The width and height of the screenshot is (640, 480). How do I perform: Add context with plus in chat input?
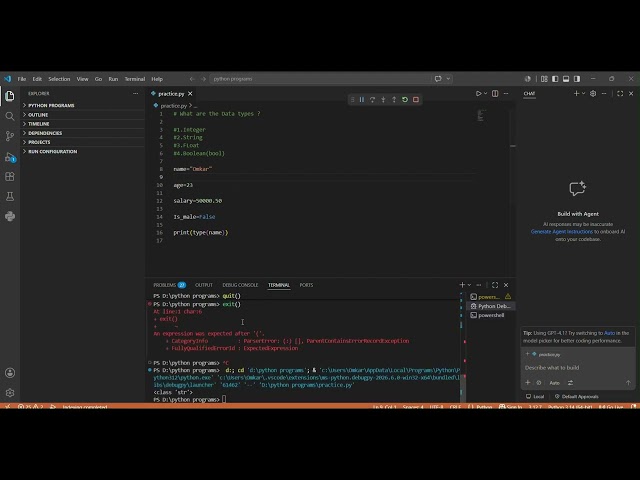(527, 382)
